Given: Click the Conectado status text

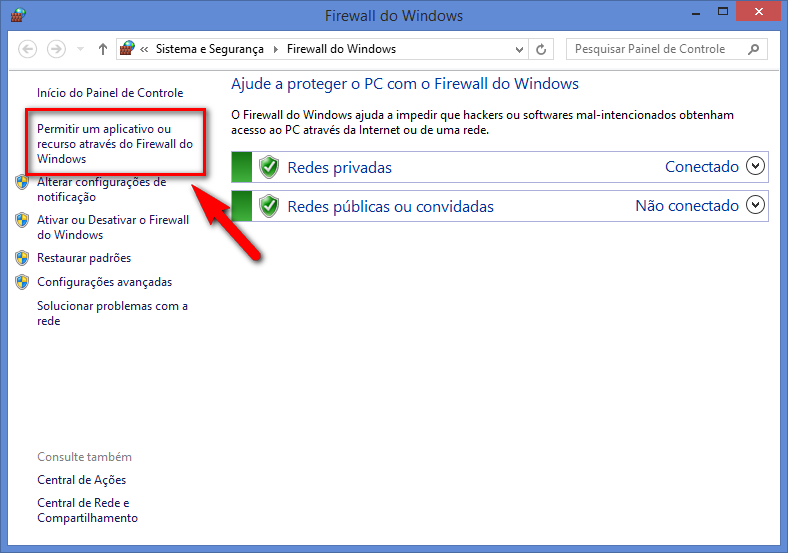Looking at the screenshot, I should 702,166.
